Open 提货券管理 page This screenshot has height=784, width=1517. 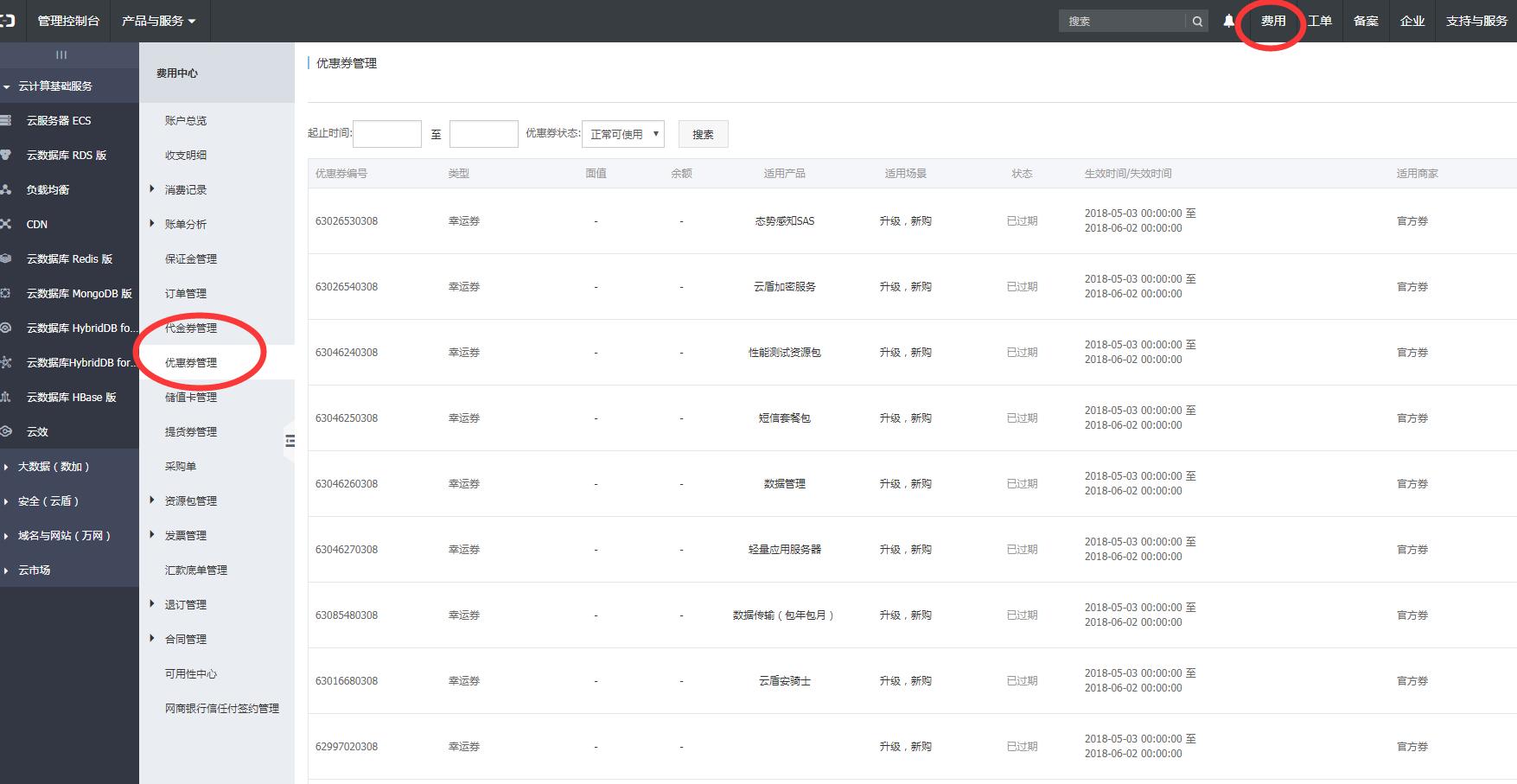191,431
